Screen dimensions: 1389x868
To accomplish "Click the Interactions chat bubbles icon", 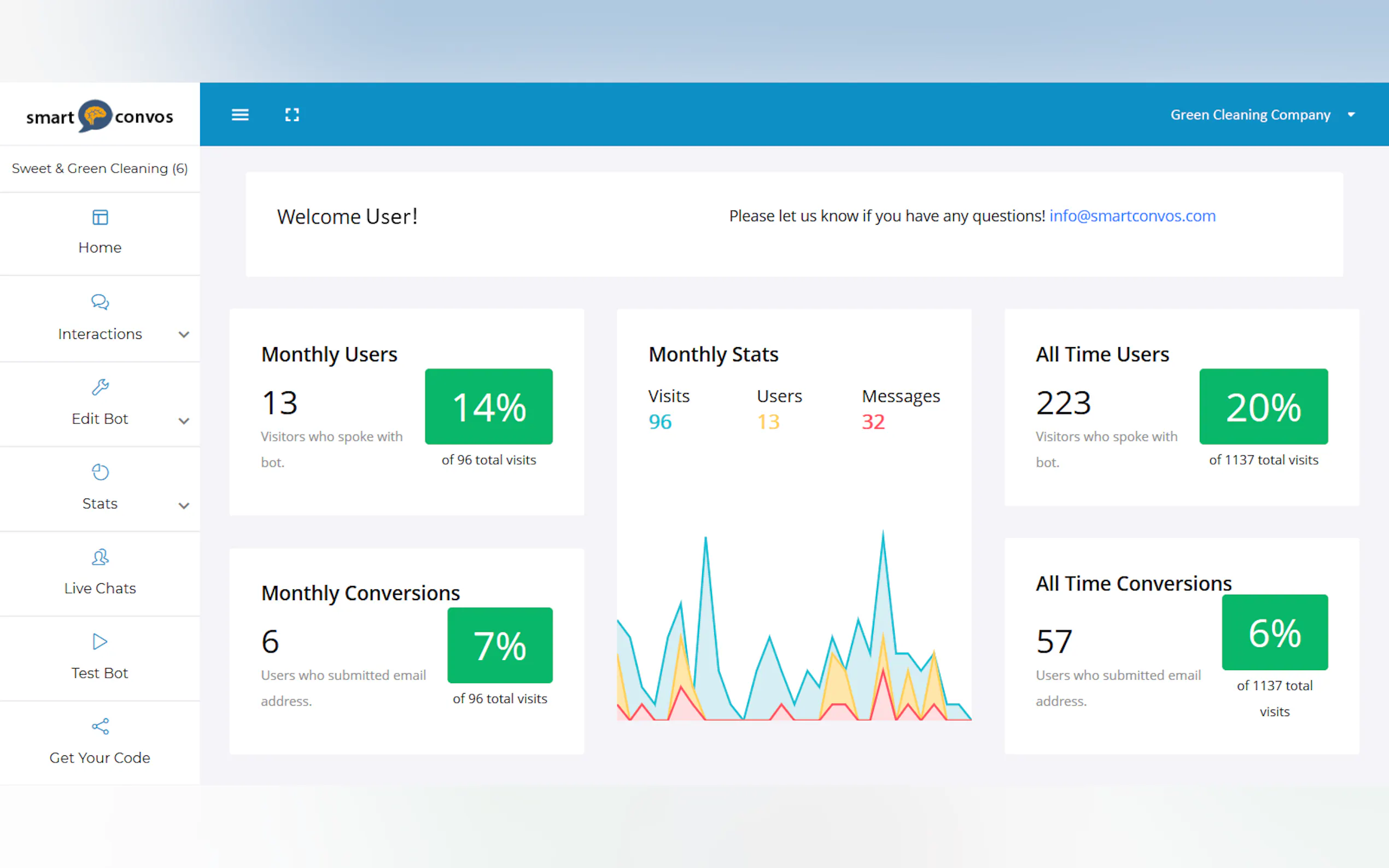I will 100,302.
